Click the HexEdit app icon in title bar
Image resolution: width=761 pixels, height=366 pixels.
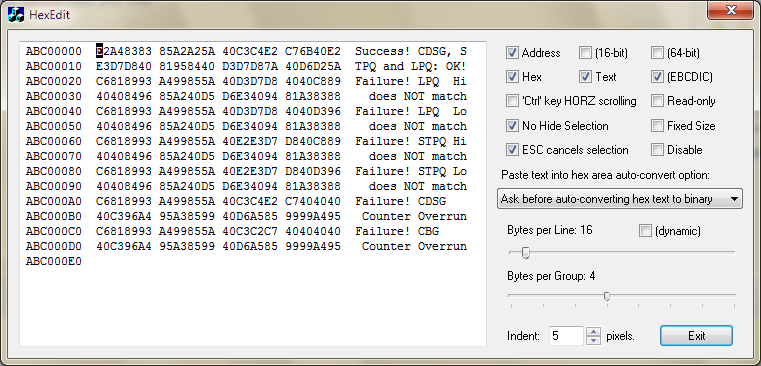[x=16, y=14]
